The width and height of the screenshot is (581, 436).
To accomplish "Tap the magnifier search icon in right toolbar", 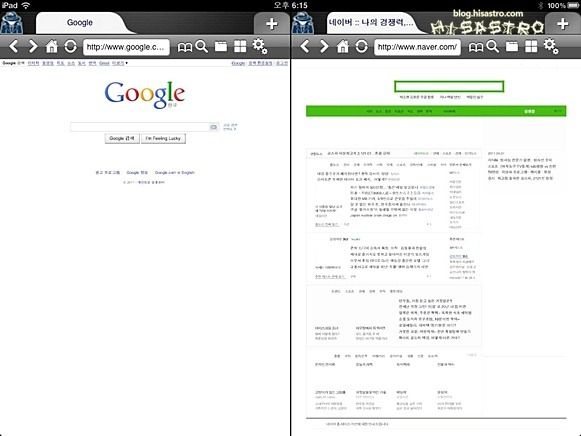I will pyautogui.click(x=493, y=47).
